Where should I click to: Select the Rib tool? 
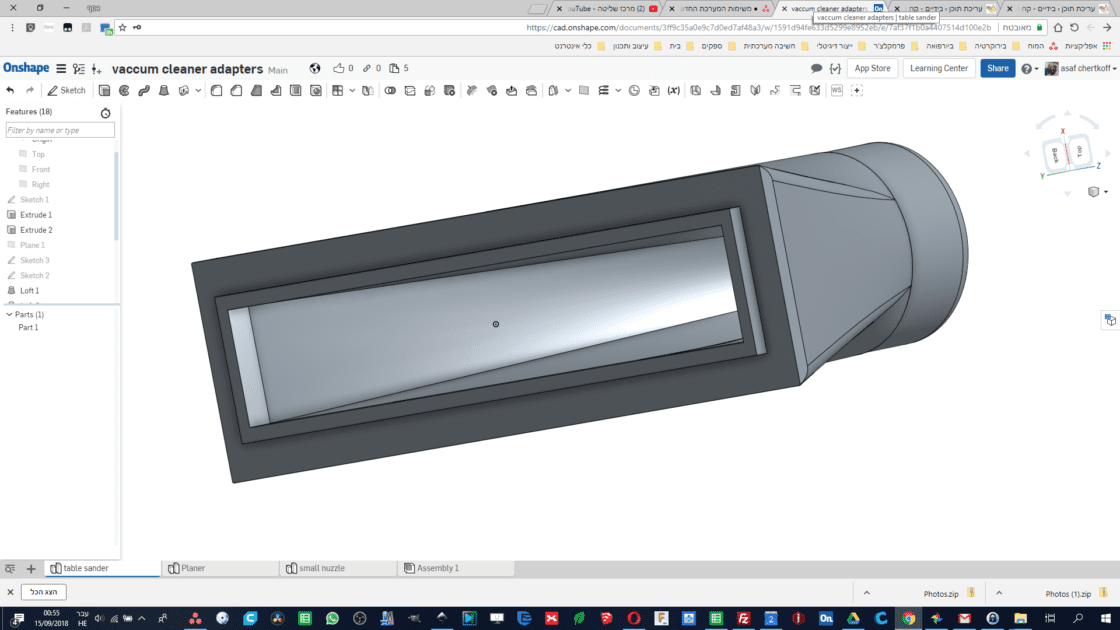tap(276, 91)
